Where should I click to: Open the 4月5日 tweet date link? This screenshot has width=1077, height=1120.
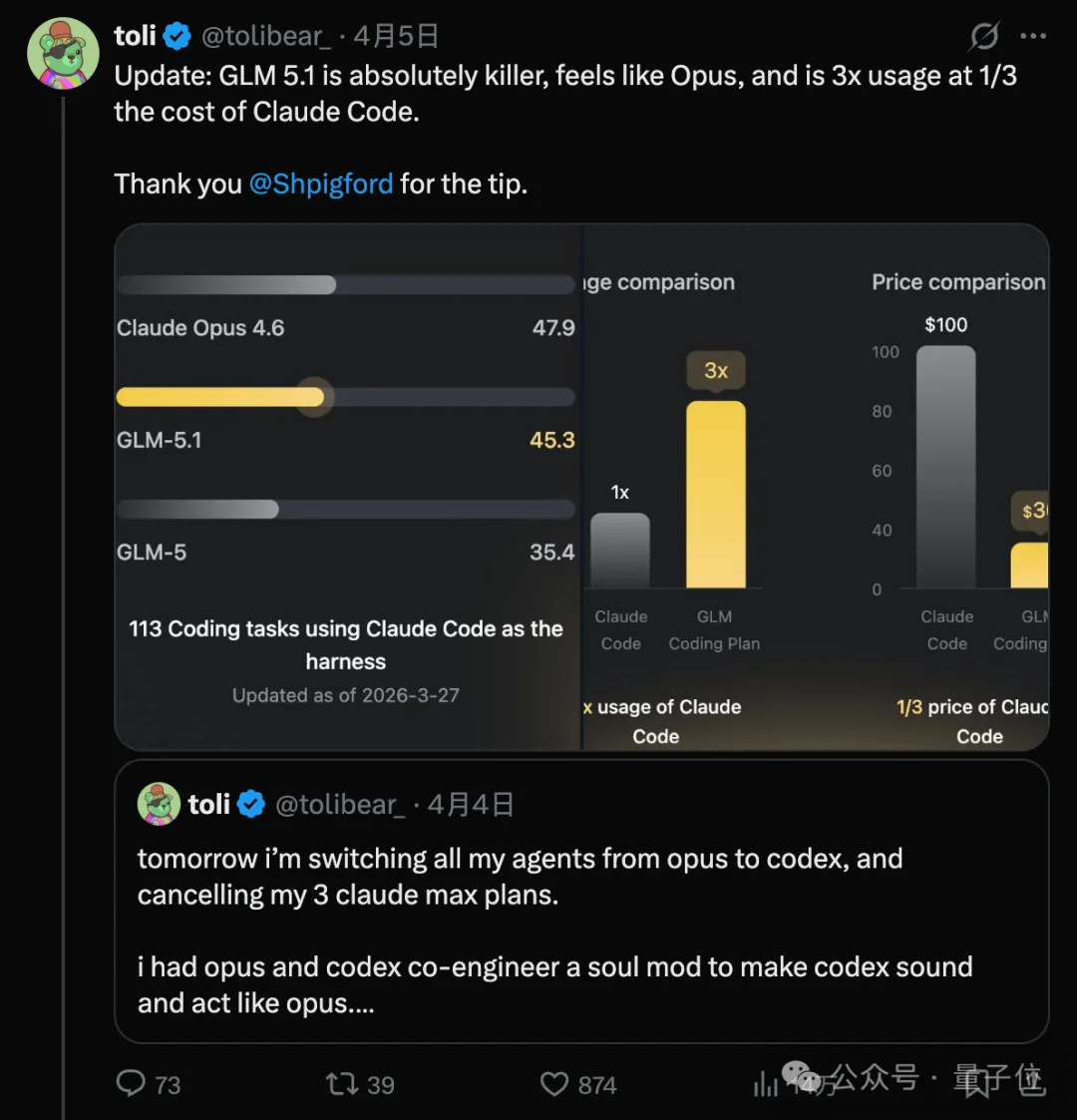tap(396, 37)
